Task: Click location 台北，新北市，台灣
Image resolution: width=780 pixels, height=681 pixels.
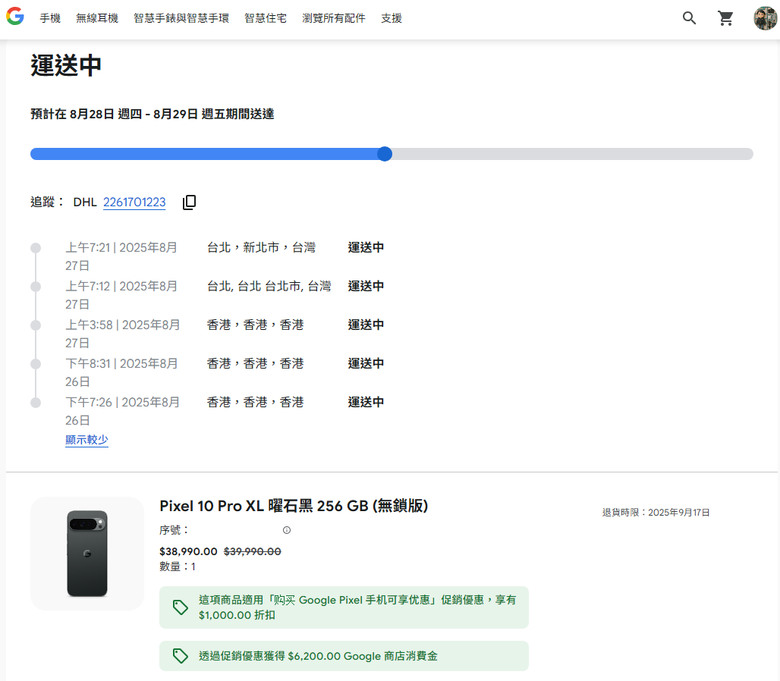Action: point(261,247)
